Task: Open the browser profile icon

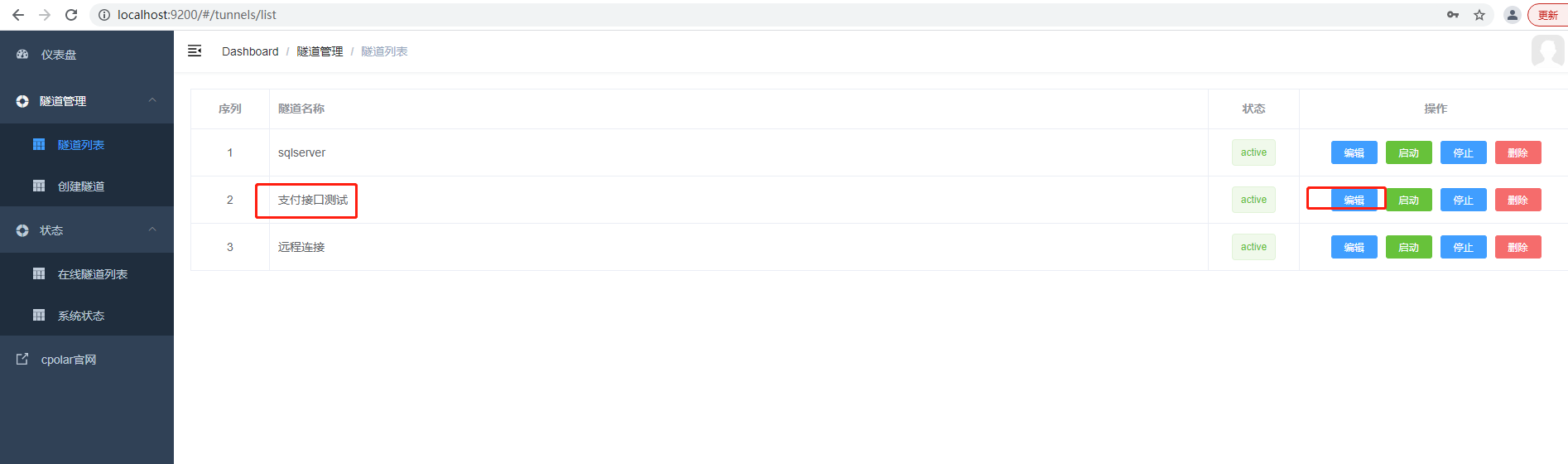Action: (1513, 15)
